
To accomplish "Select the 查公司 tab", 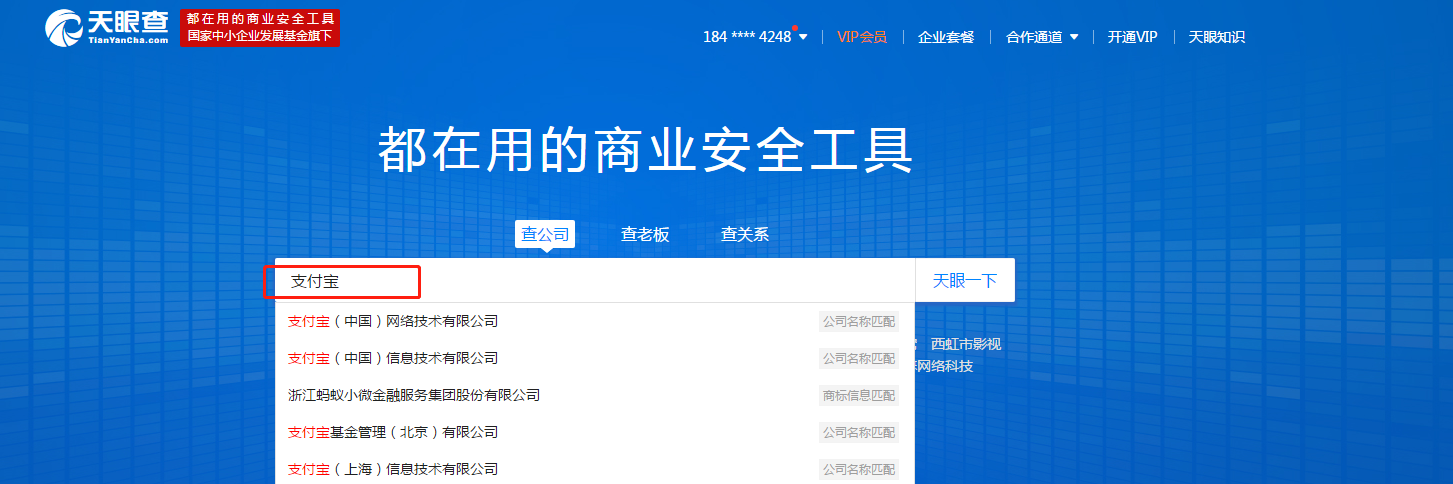I will point(545,234).
